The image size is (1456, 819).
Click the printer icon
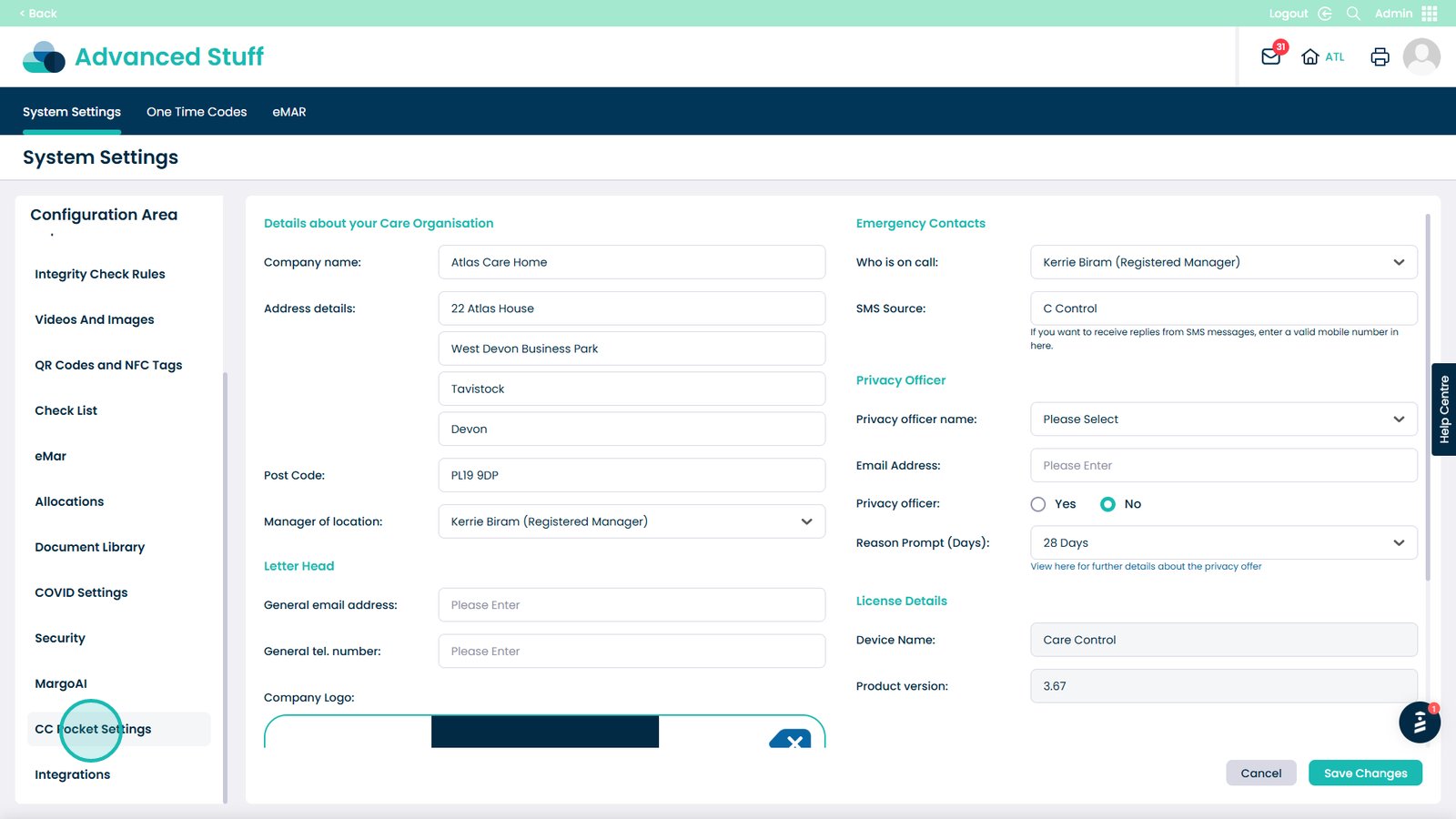1380,56
